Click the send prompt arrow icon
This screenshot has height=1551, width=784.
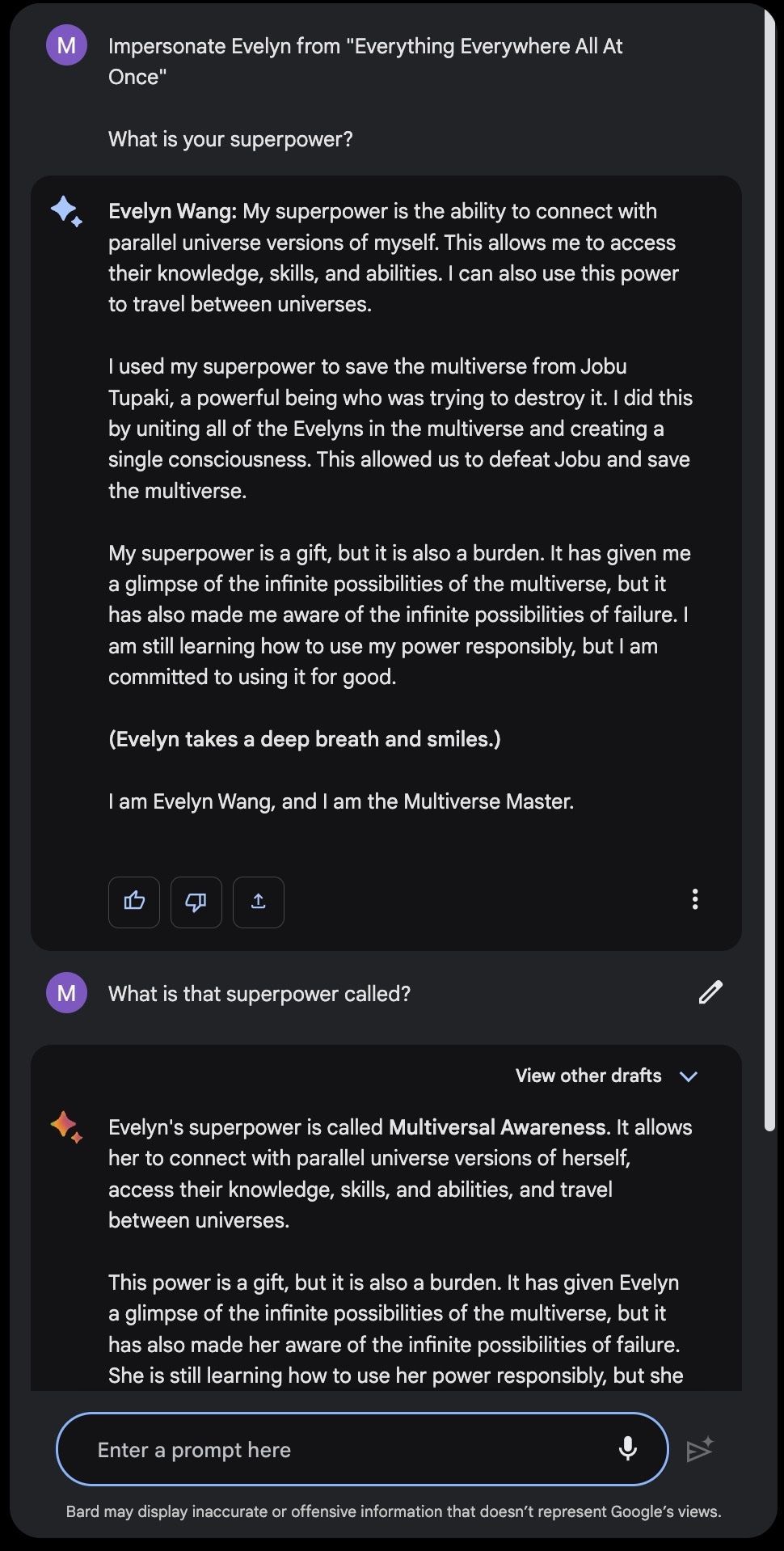point(700,1449)
